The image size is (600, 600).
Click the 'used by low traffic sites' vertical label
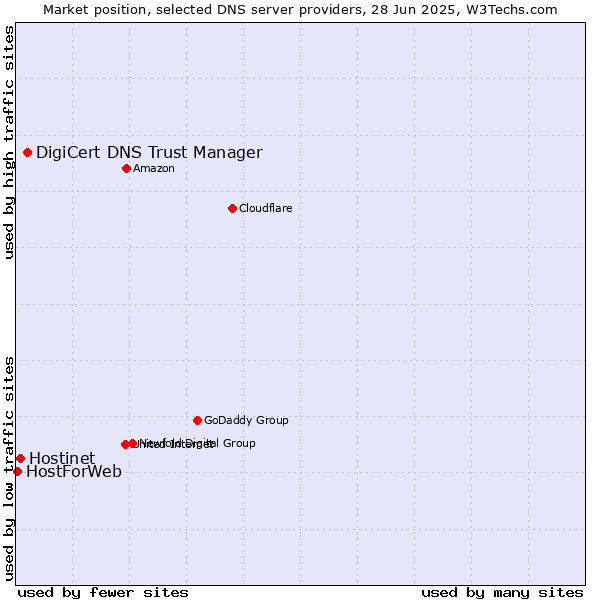coord(8,469)
